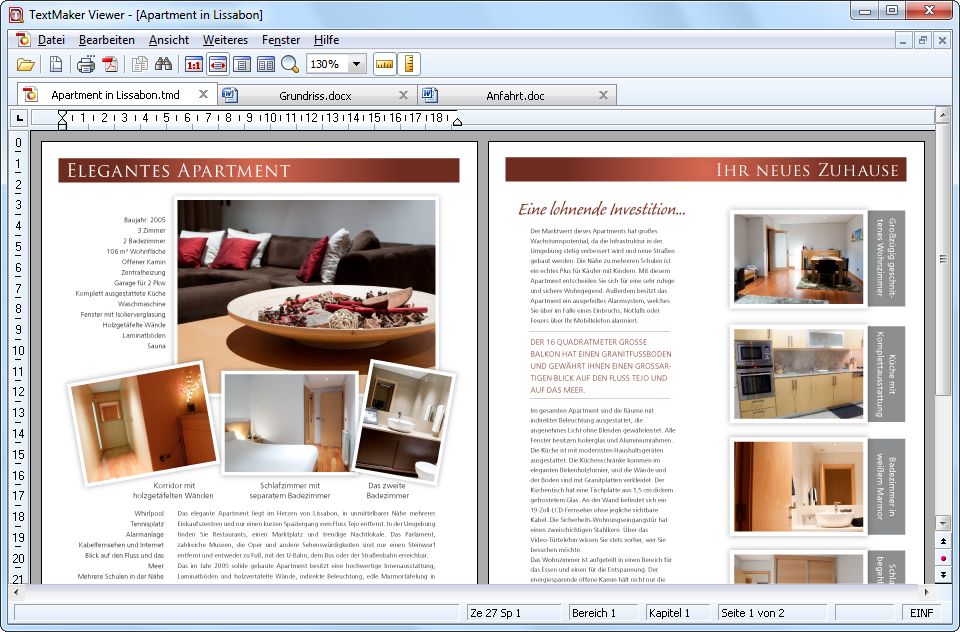960x632 pixels.
Task: Click the grayed-out copy icon
Action: (x=140, y=64)
